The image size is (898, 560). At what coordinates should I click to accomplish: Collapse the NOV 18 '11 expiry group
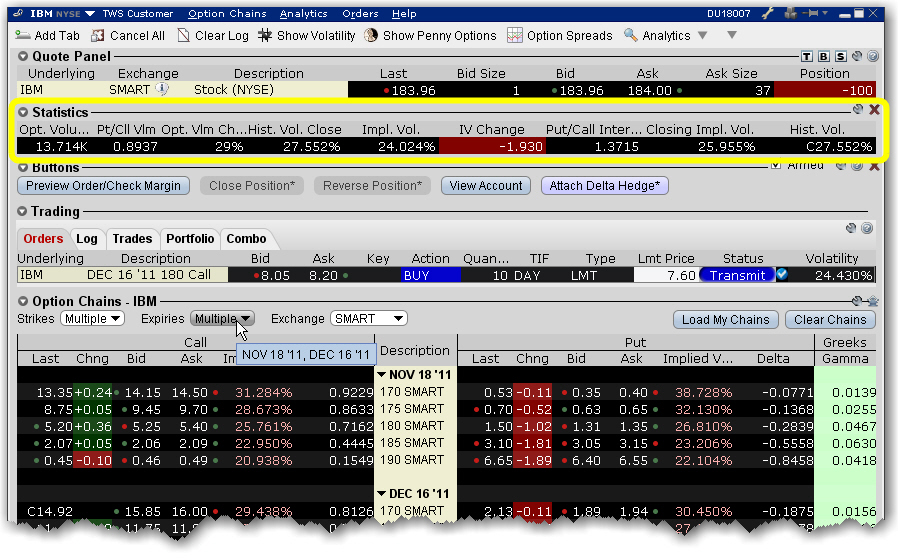click(x=382, y=375)
